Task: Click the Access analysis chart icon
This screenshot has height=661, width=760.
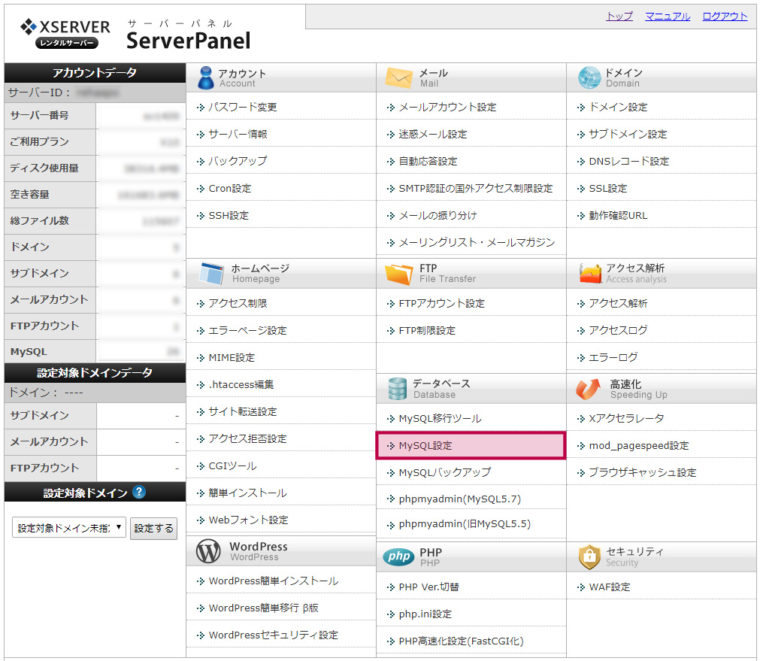Action: tap(590, 273)
